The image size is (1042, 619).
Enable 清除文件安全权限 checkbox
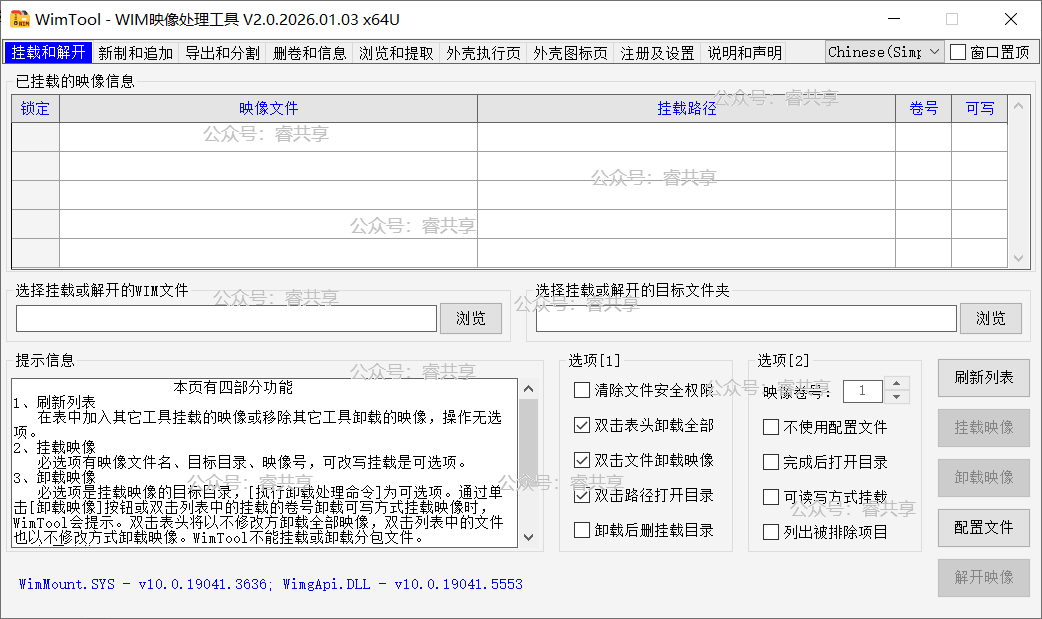click(x=582, y=390)
